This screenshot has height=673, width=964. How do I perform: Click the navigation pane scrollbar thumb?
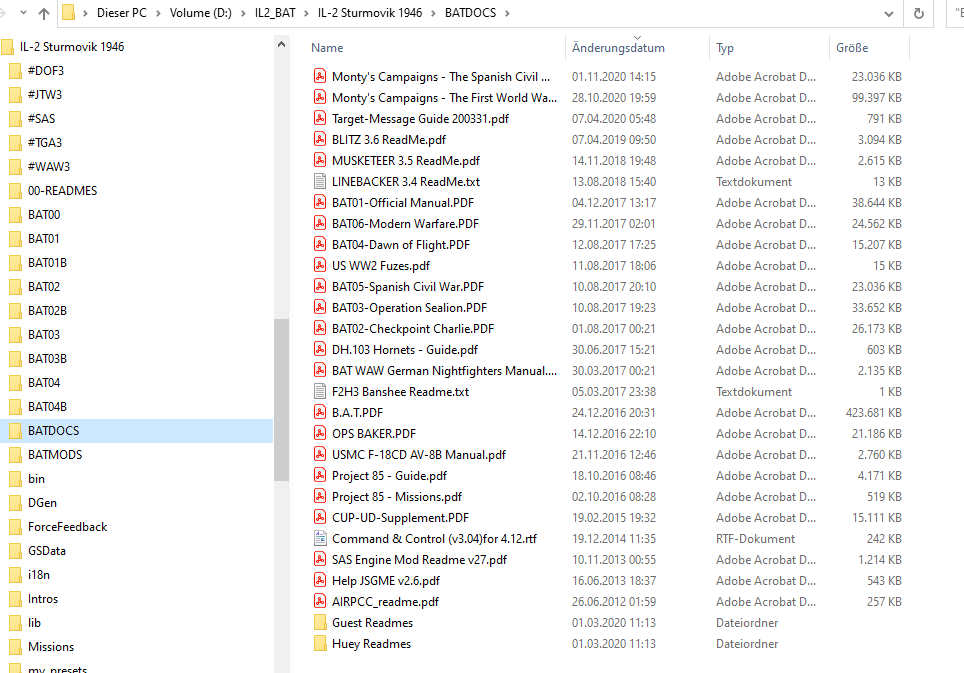[x=281, y=399]
